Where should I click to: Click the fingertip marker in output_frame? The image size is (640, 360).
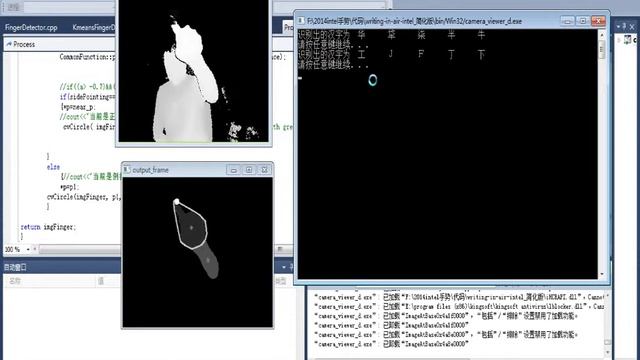coord(176,201)
